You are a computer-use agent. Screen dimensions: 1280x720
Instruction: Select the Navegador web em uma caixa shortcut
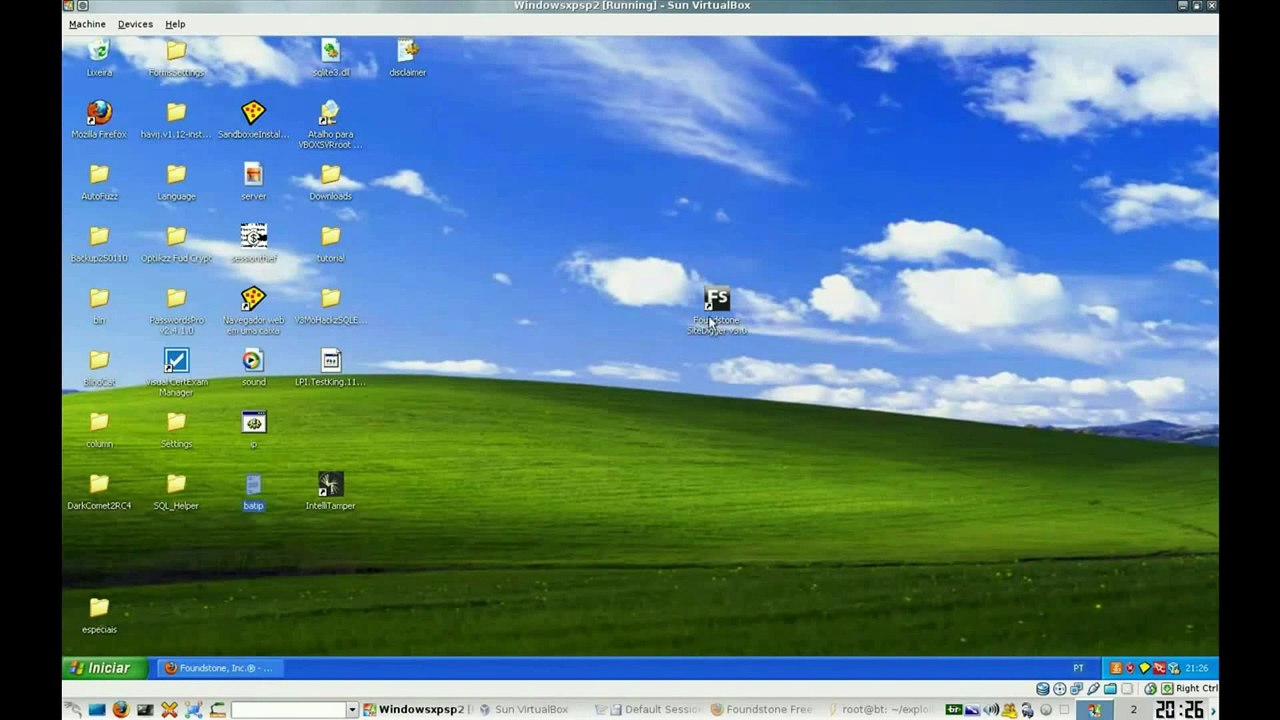point(253,310)
